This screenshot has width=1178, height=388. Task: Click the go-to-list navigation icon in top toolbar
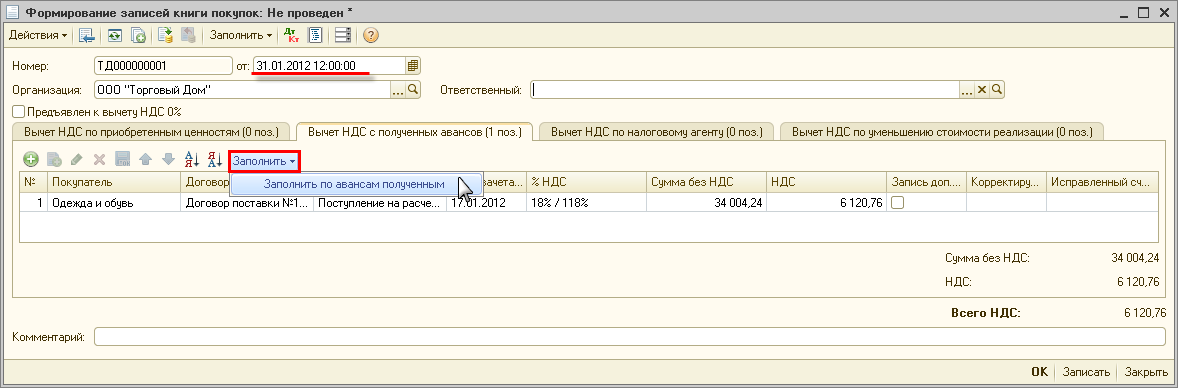[x=86, y=35]
